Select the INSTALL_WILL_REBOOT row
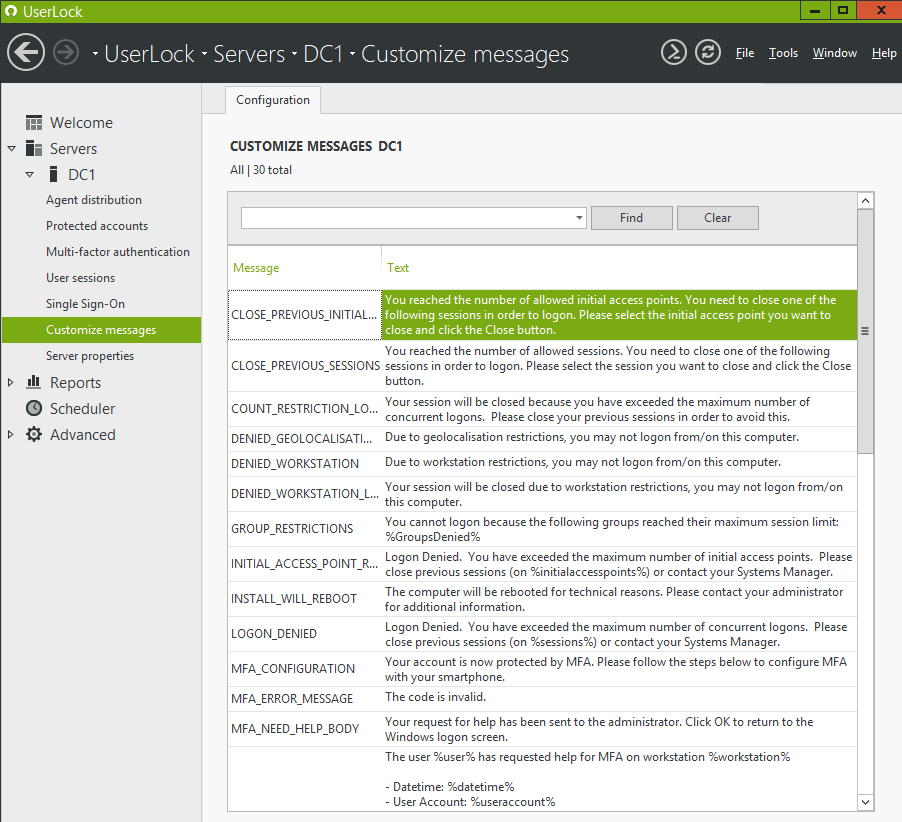902x822 pixels. point(542,599)
